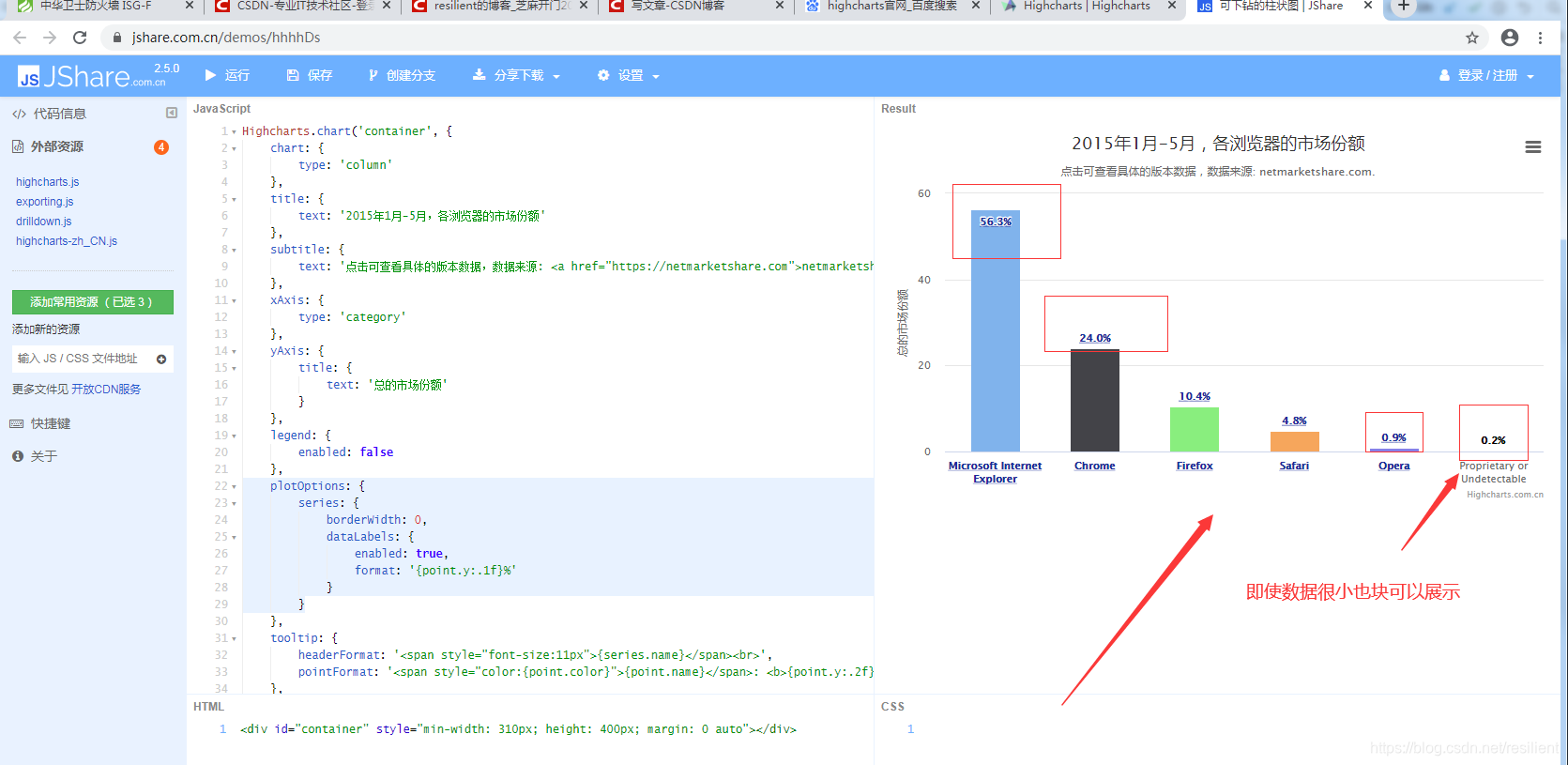Go back with browser back arrow
Screen dimensions: 1568x765
(20, 38)
